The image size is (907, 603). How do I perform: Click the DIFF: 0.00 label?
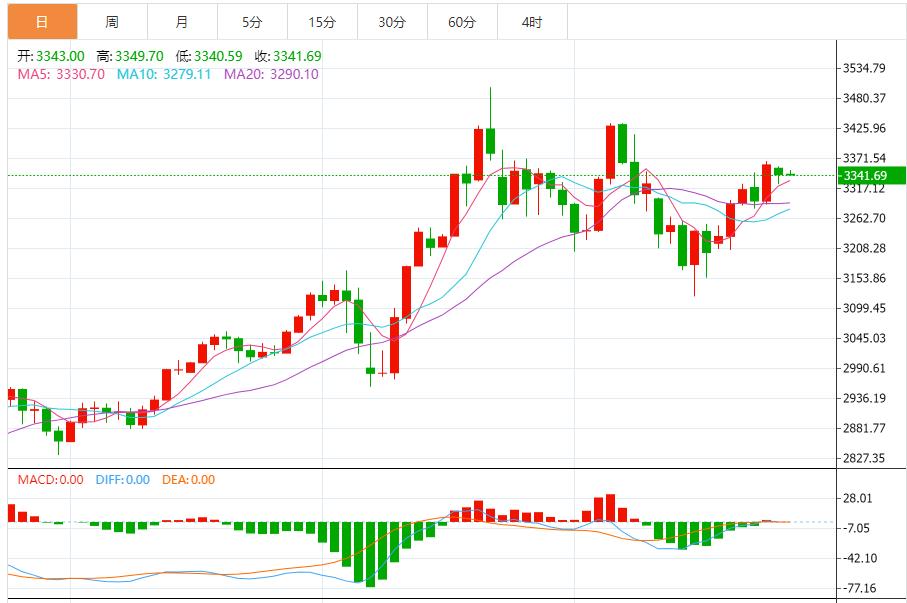click(x=122, y=480)
